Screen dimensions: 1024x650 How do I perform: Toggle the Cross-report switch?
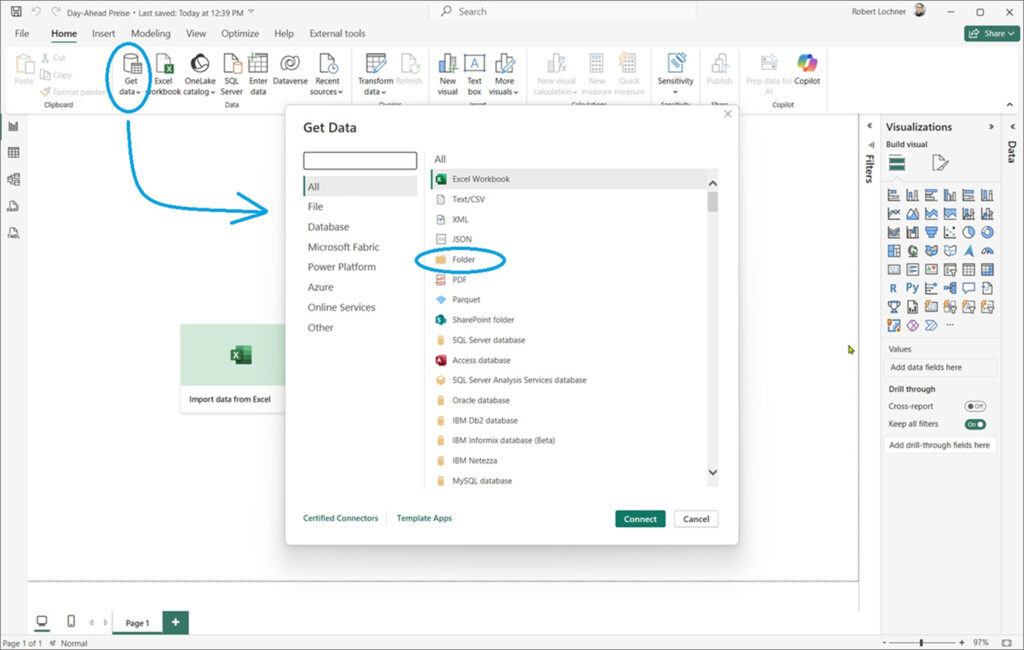coord(975,406)
